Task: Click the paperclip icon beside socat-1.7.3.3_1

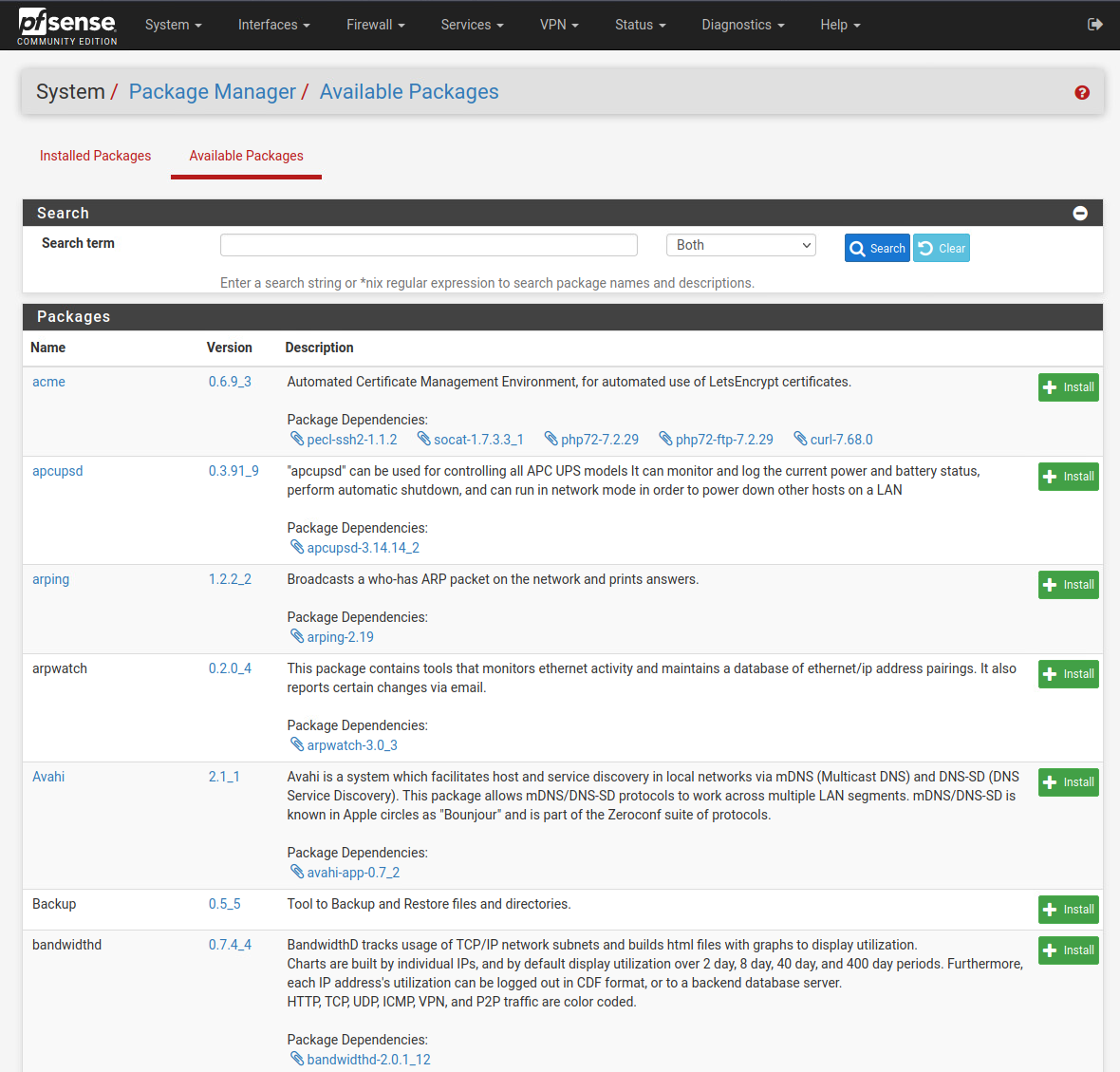Action: pyautogui.click(x=424, y=439)
